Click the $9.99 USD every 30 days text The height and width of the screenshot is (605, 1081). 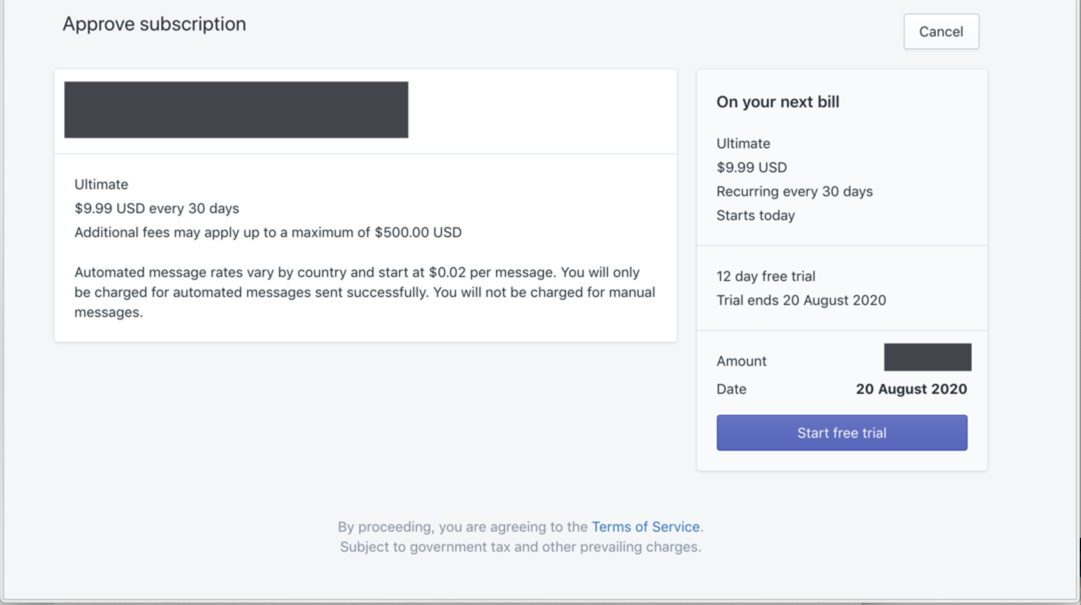[157, 208]
